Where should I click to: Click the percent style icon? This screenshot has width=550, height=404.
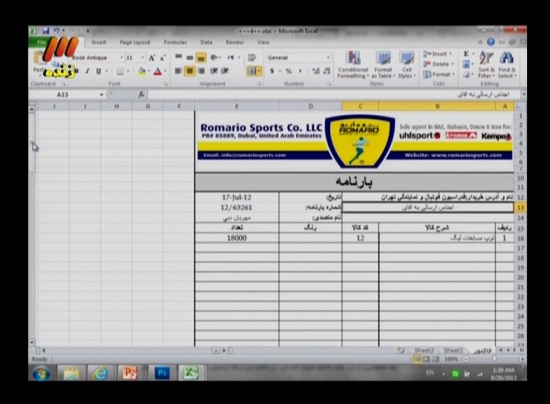pos(288,71)
